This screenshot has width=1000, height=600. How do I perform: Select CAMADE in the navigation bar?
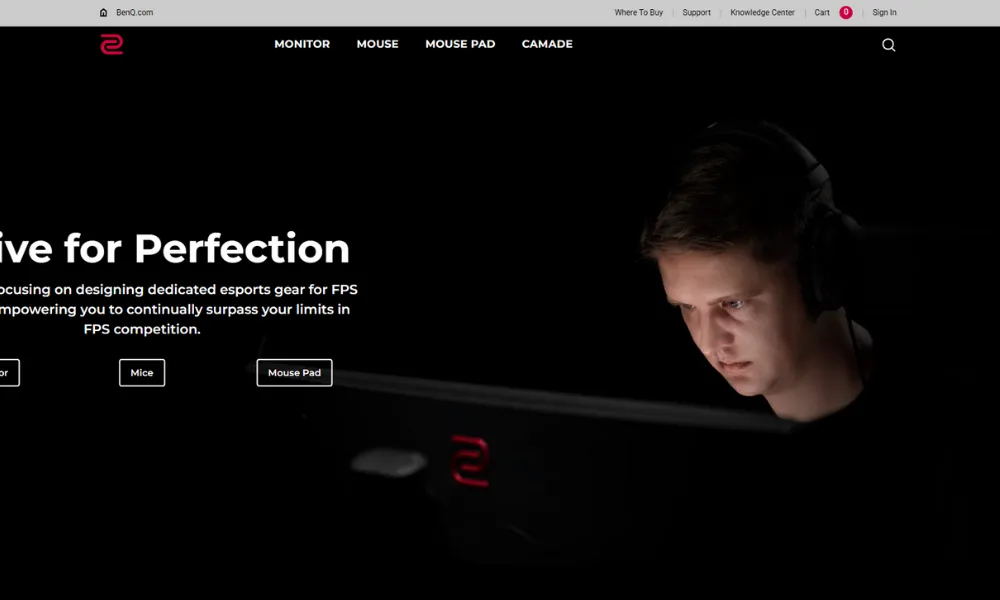coord(547,44)
